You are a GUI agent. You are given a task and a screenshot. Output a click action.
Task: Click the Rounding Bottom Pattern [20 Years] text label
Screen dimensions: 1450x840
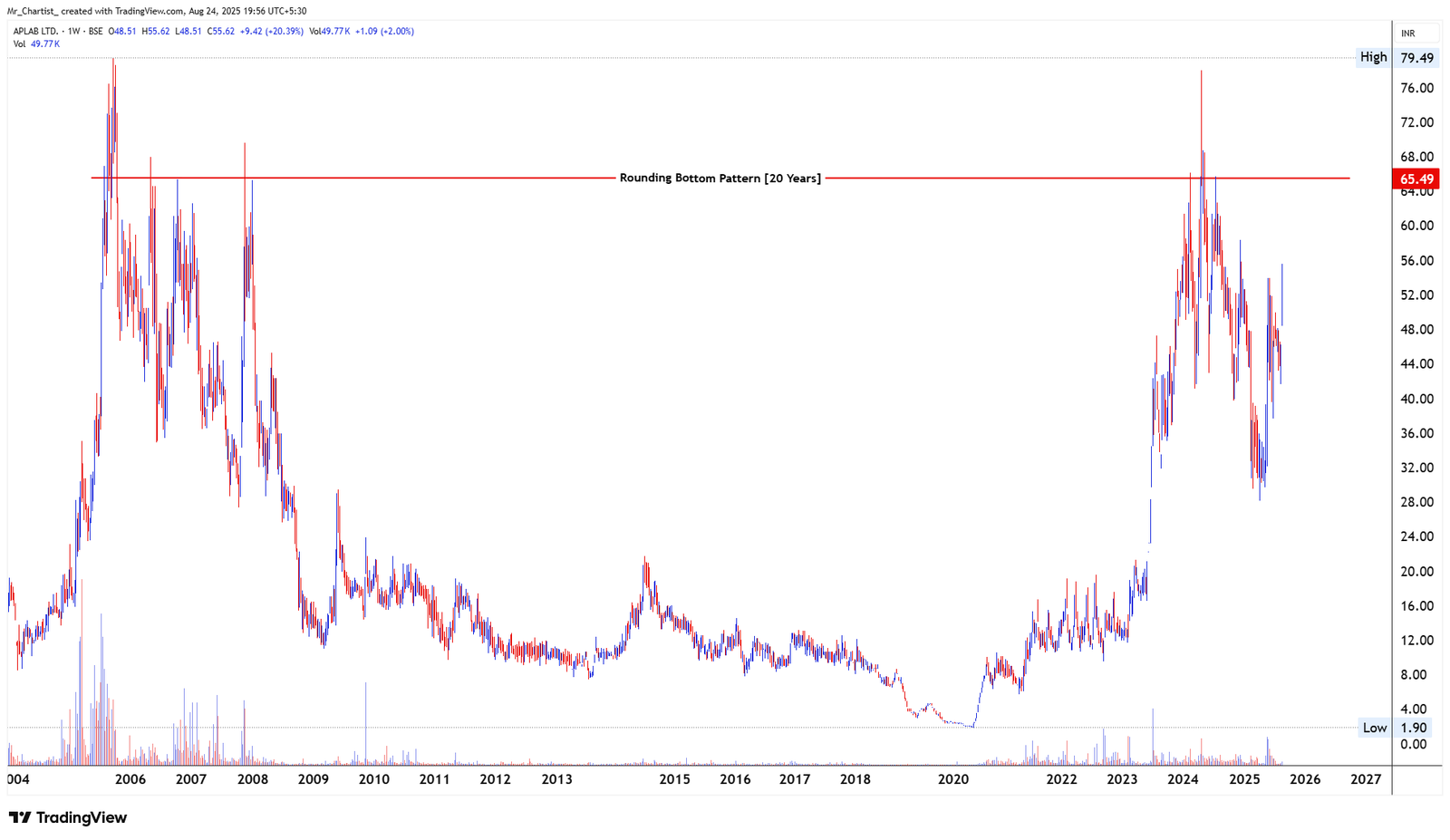[720, 179]
